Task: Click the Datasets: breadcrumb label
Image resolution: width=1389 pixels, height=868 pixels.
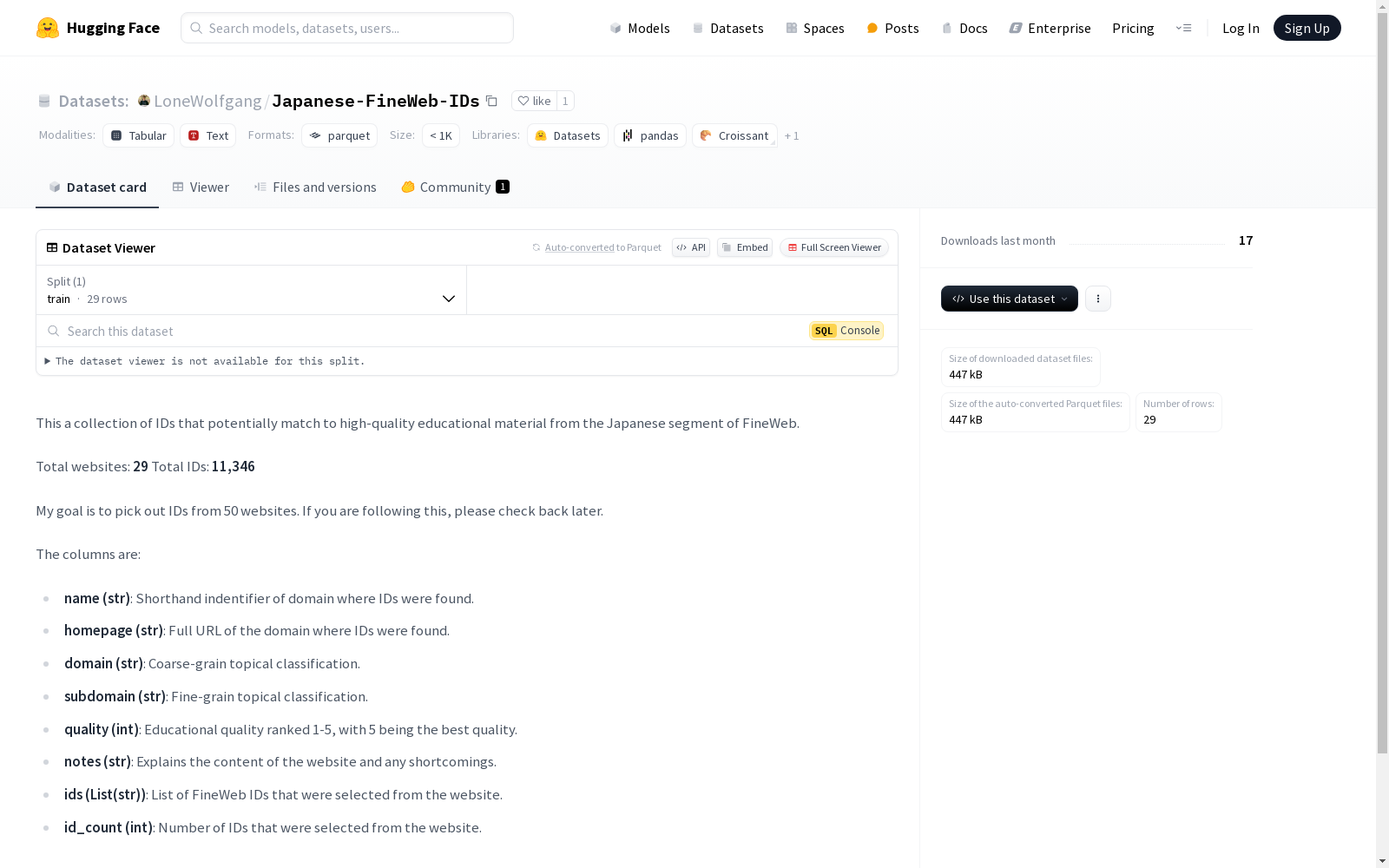Action: point(94,101)
